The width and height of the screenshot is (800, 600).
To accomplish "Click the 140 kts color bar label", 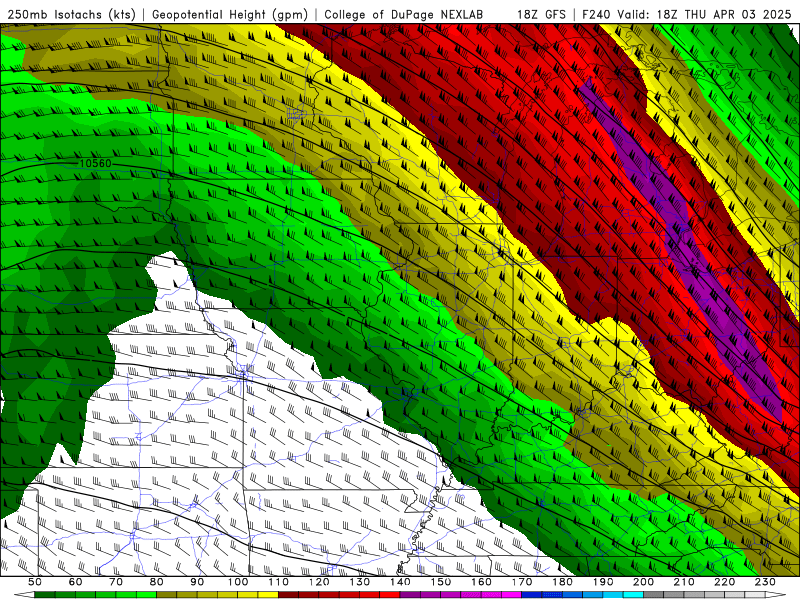I will coord(400,582).
